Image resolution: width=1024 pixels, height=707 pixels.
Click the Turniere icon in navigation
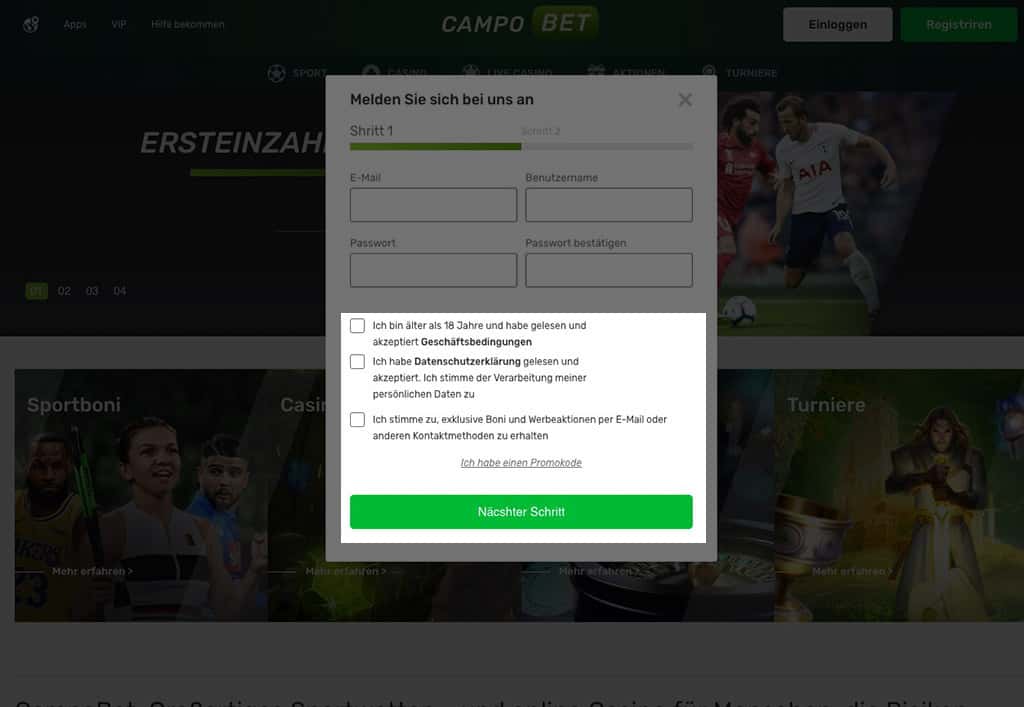709,71
